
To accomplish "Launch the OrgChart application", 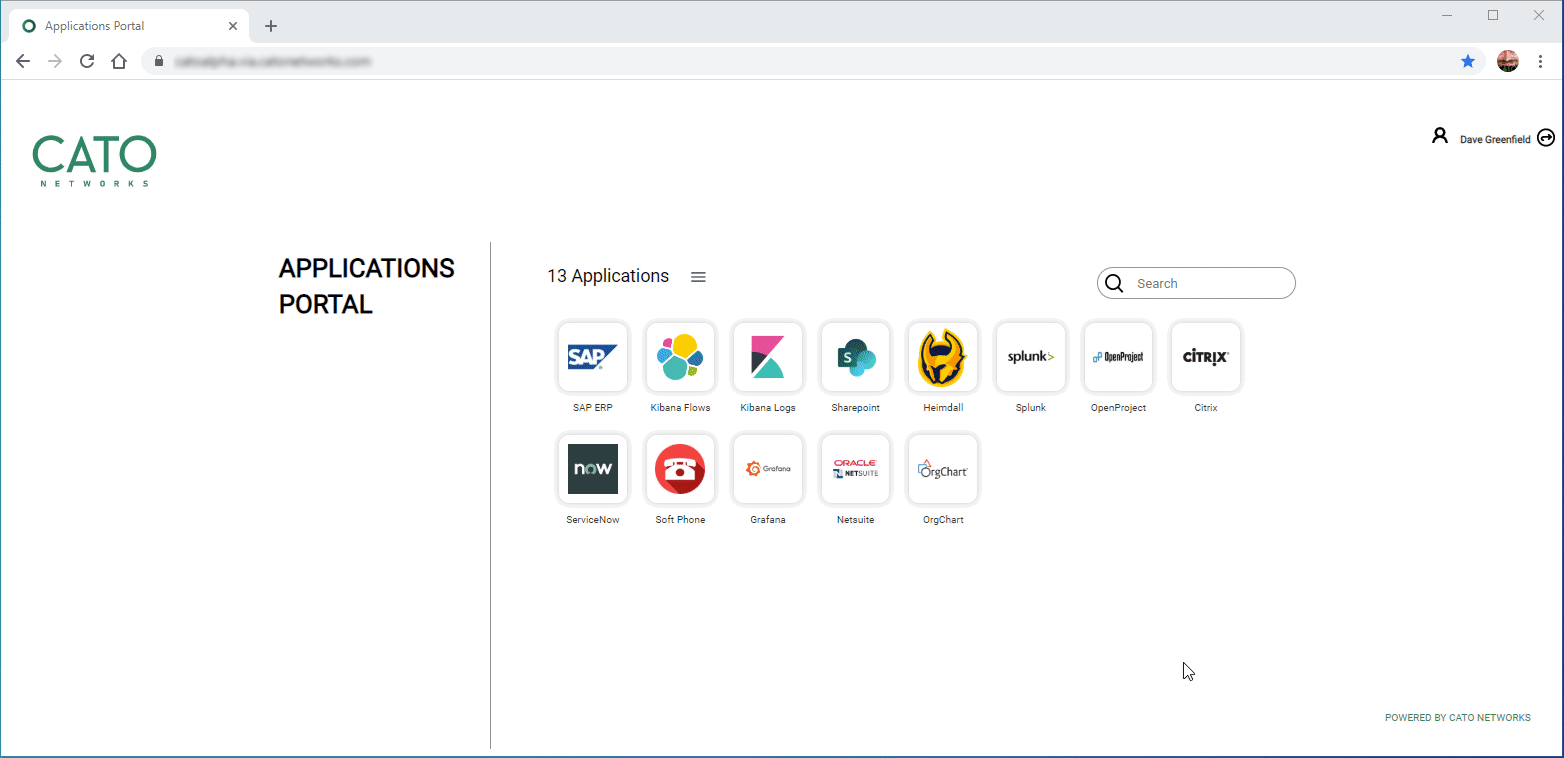I will coord(943,469).
